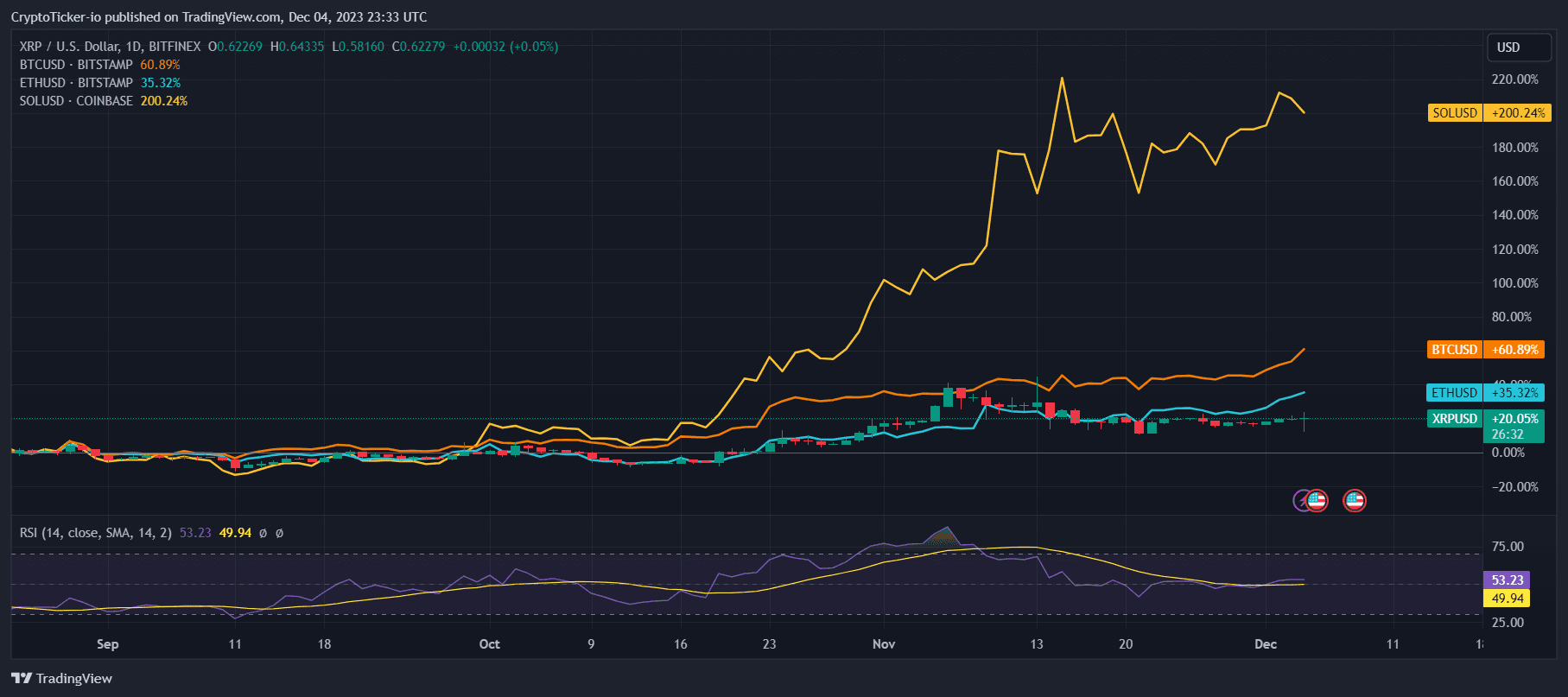Screen dimensions: 1568x697
Task: Select the XRP / U.S. Dollar legend title
Action: [110, 47]
